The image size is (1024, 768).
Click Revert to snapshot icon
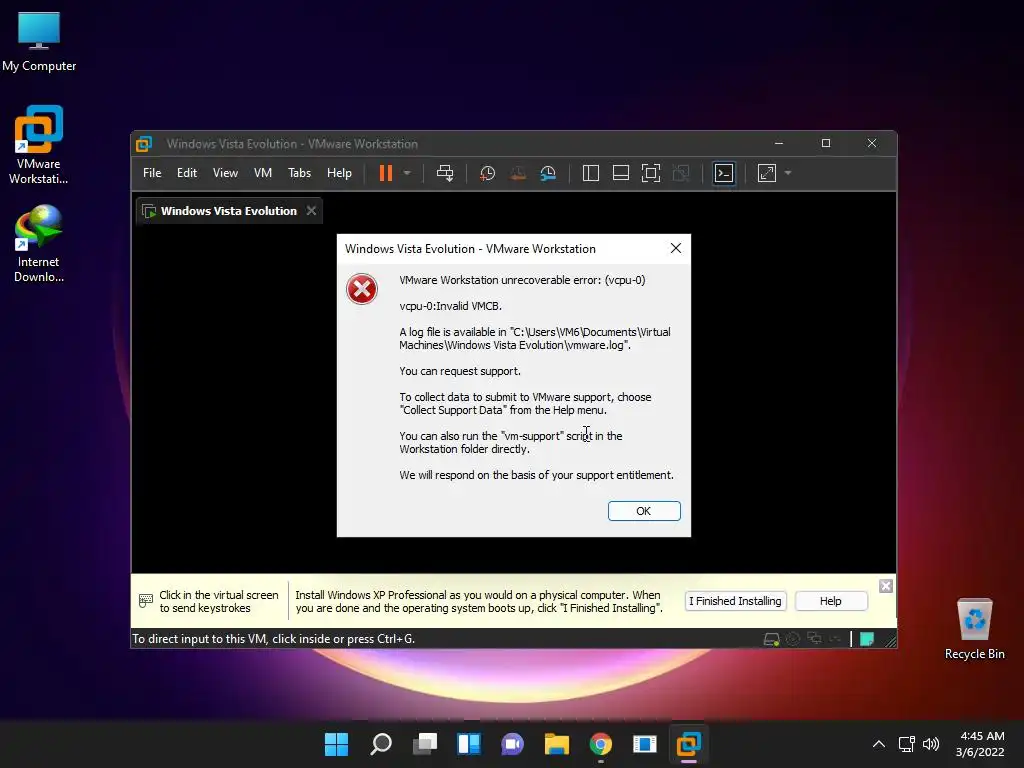pos(518,173)
